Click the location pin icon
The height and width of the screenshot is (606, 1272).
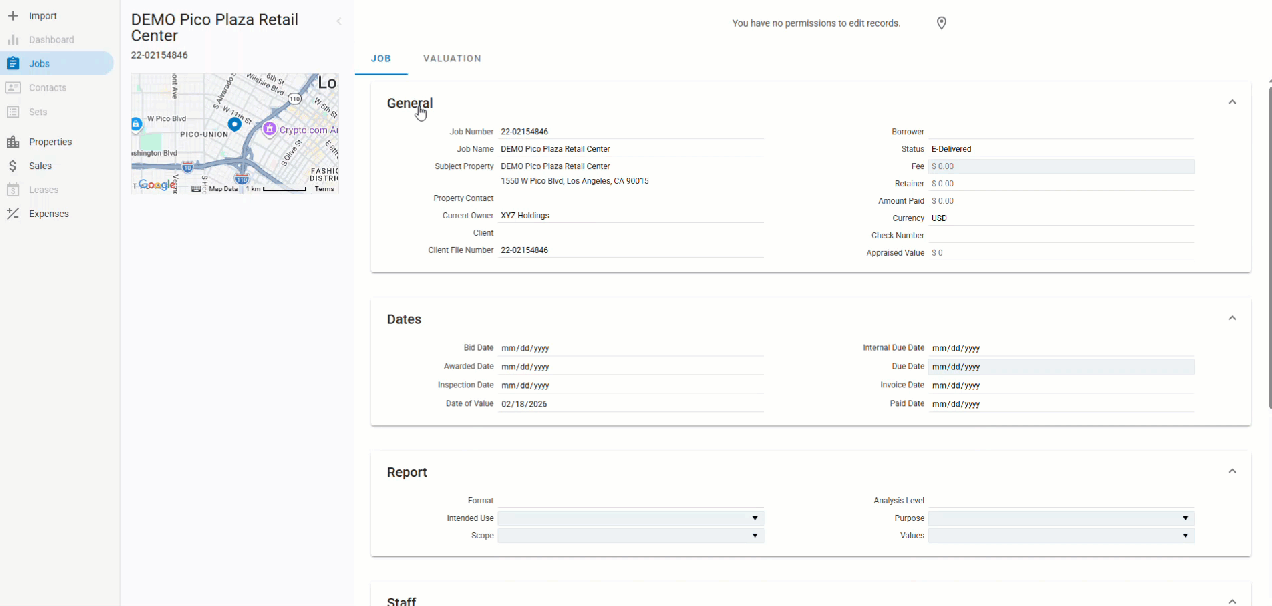(x=941, y=23)
